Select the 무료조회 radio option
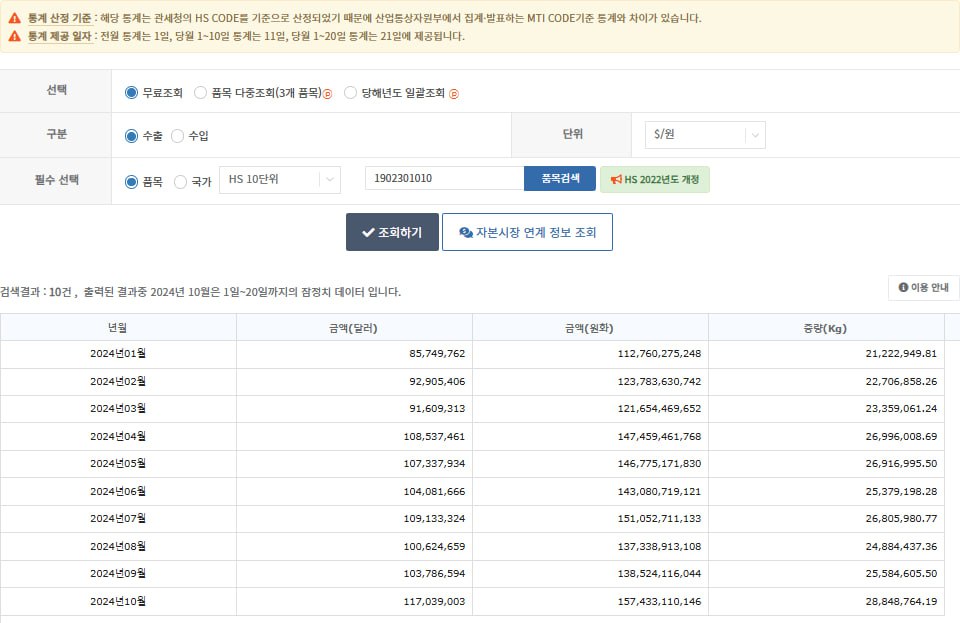 click(x=131, y=92)
